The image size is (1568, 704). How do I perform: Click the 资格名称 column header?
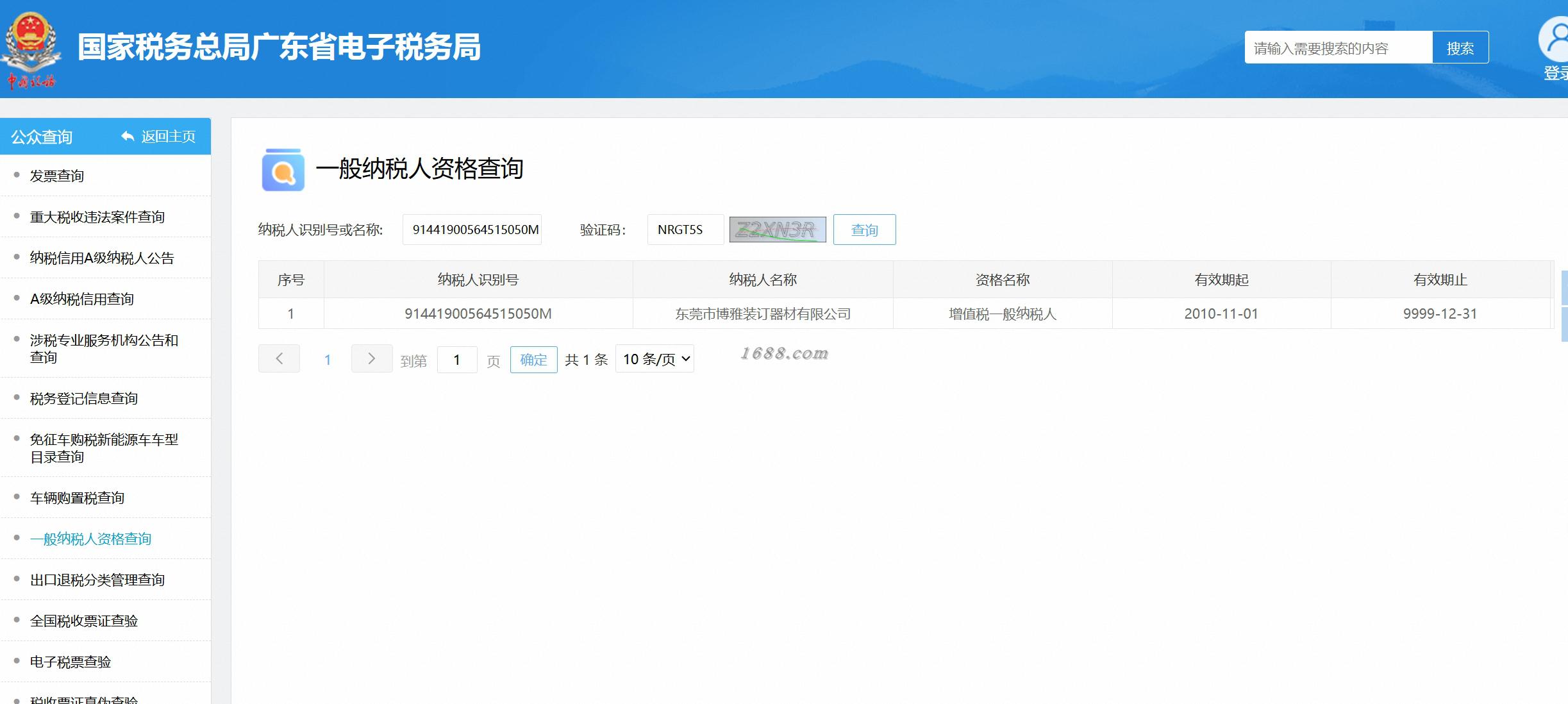pyautogui.click(x=1003, y=280)
